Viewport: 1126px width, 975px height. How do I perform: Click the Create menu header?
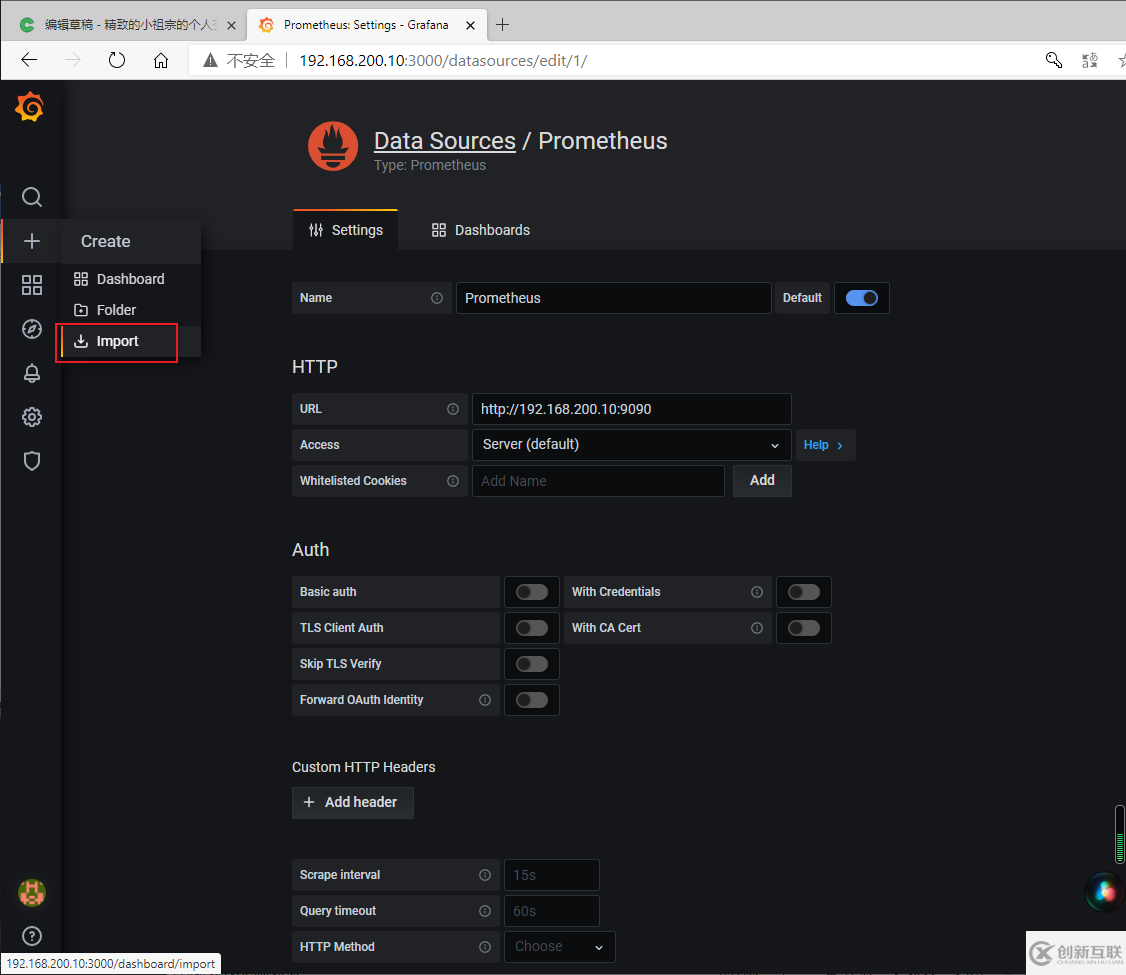pos(131,241)
